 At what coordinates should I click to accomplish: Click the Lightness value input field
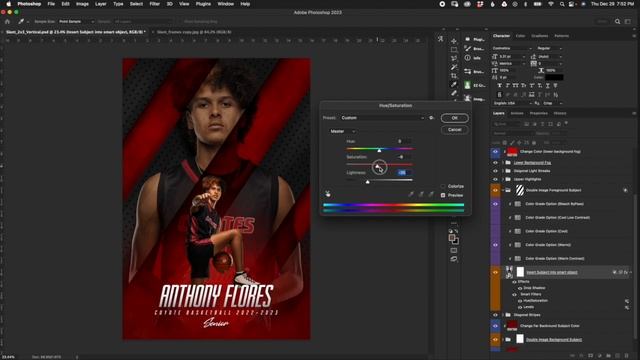click(404, 173)
